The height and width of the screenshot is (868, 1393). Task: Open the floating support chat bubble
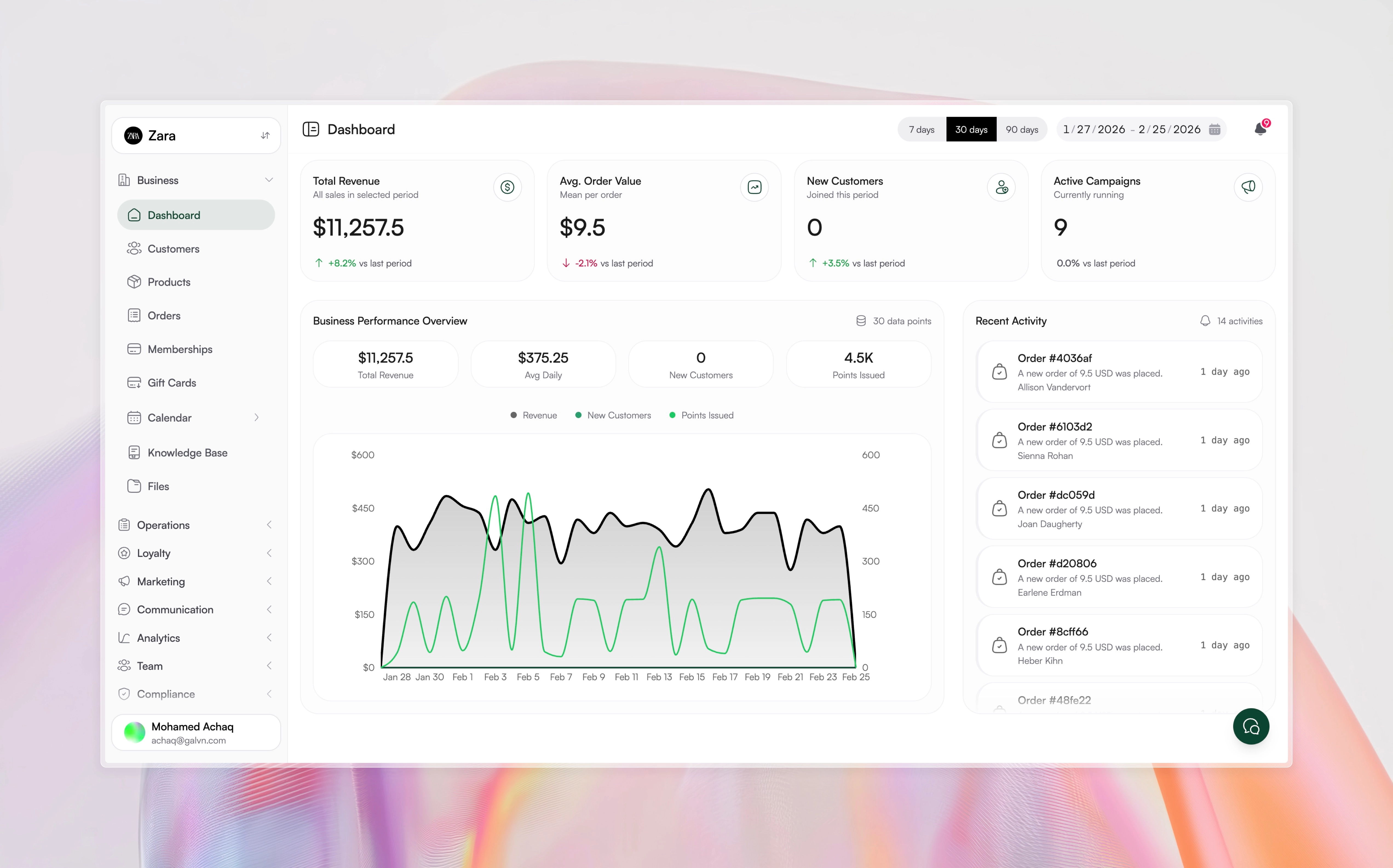tap(1251, 726)
